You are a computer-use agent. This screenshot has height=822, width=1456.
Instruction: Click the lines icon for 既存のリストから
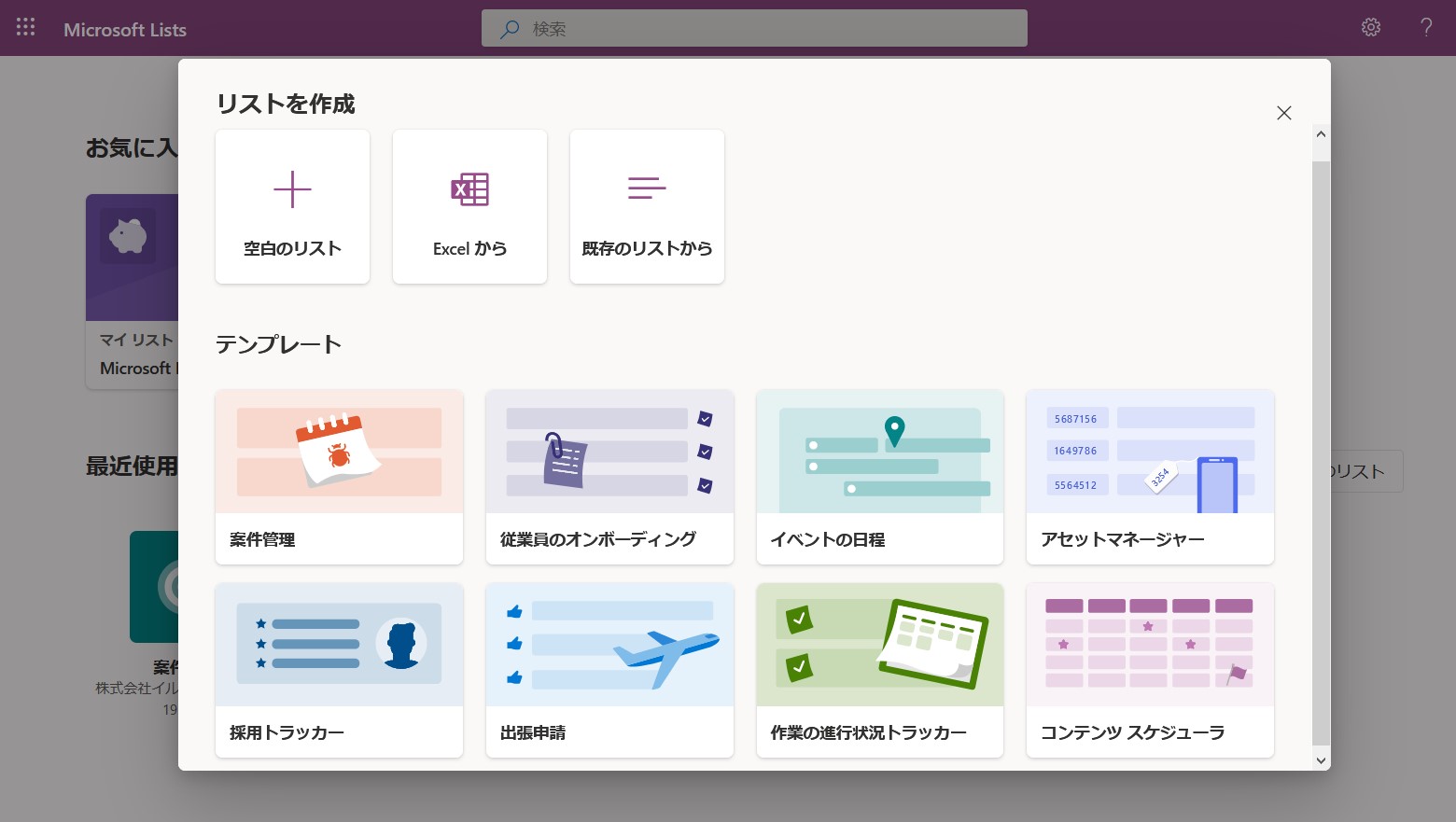[647, 188]
